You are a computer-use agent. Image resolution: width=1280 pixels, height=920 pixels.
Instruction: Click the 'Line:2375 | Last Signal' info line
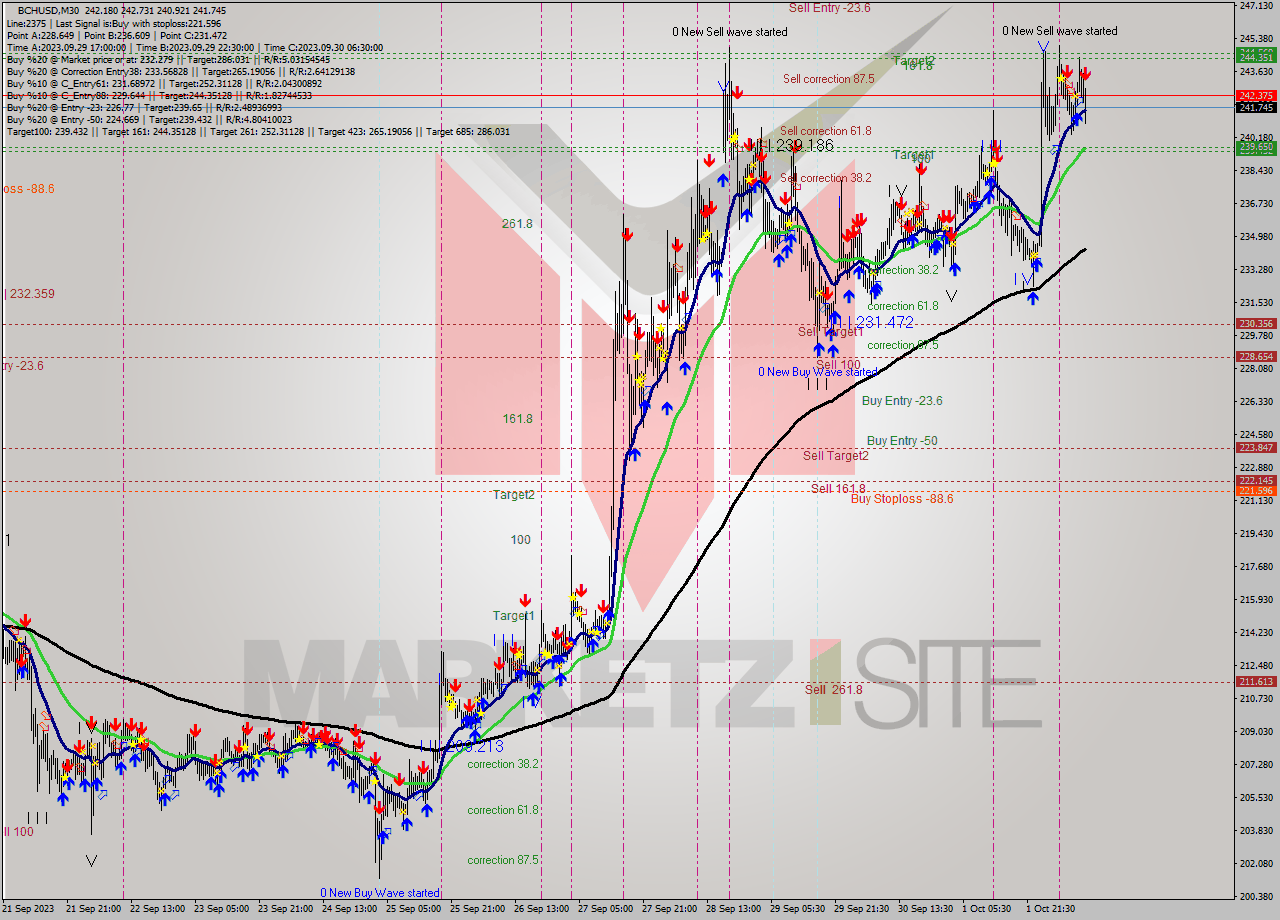(114, 23)
